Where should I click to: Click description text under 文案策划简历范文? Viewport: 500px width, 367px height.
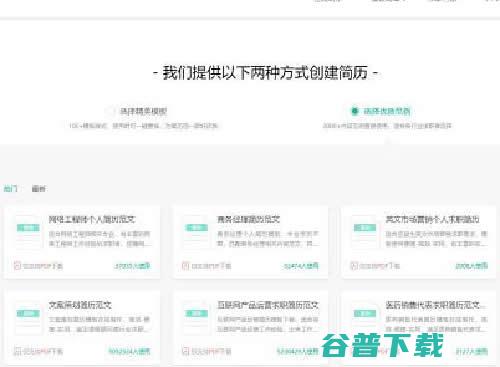[x=99, y=324]
